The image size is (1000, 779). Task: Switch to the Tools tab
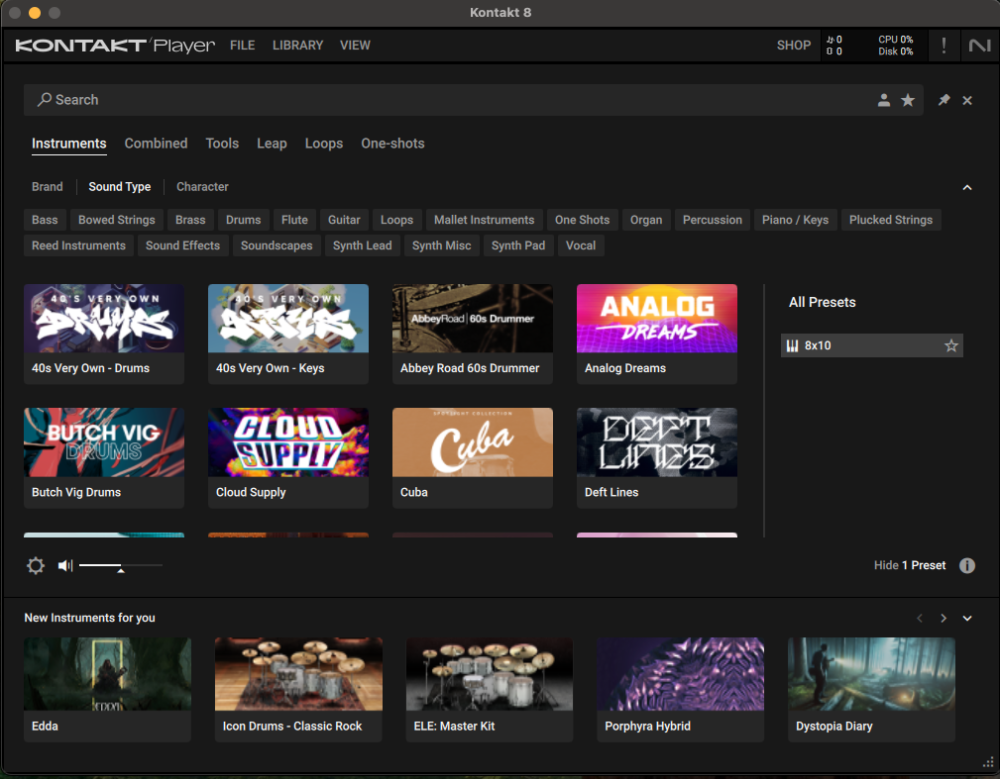pos(222,144)
